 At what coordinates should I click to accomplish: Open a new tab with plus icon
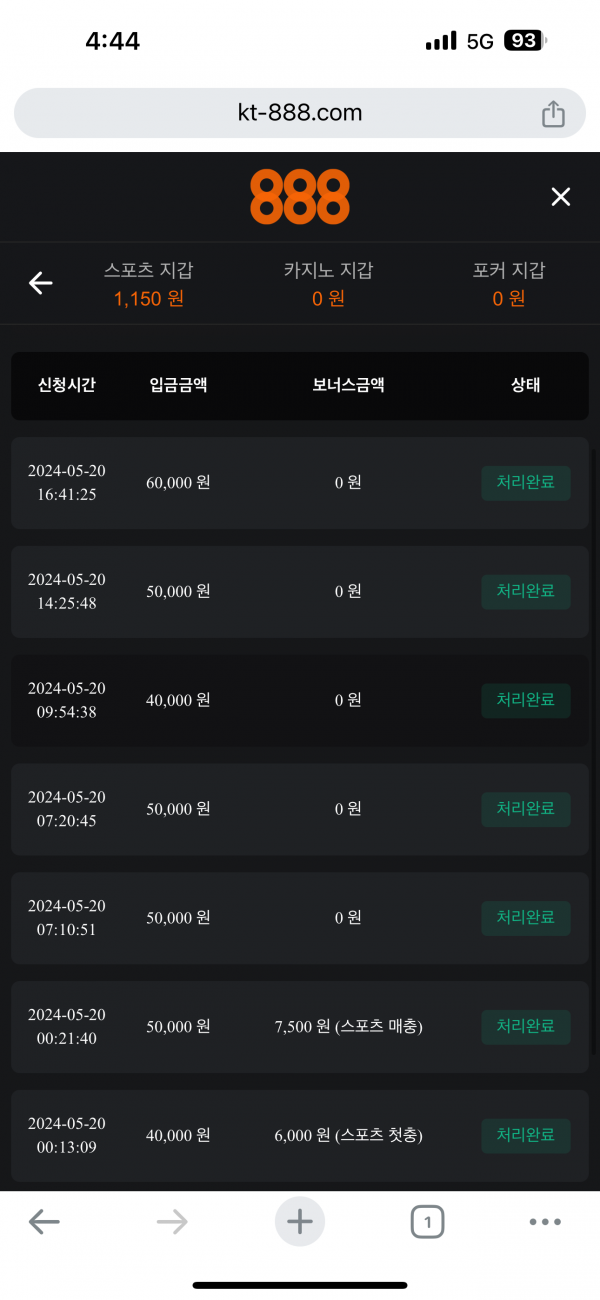tap(300, 1221)
